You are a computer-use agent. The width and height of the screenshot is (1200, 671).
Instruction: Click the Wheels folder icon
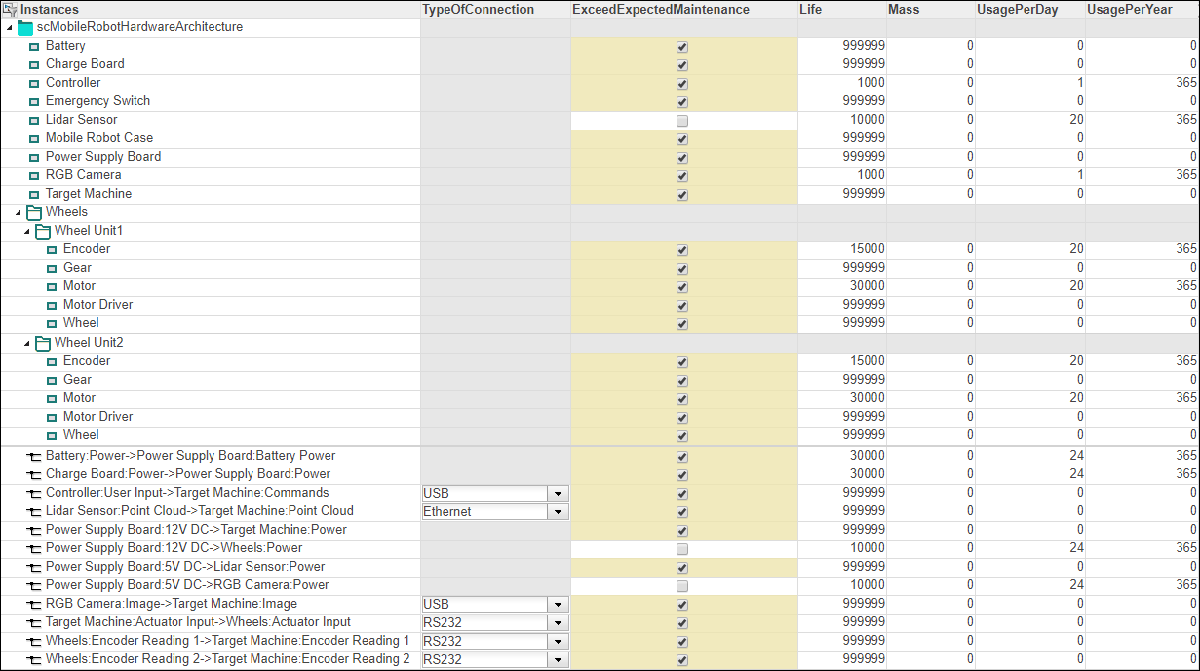34,213
